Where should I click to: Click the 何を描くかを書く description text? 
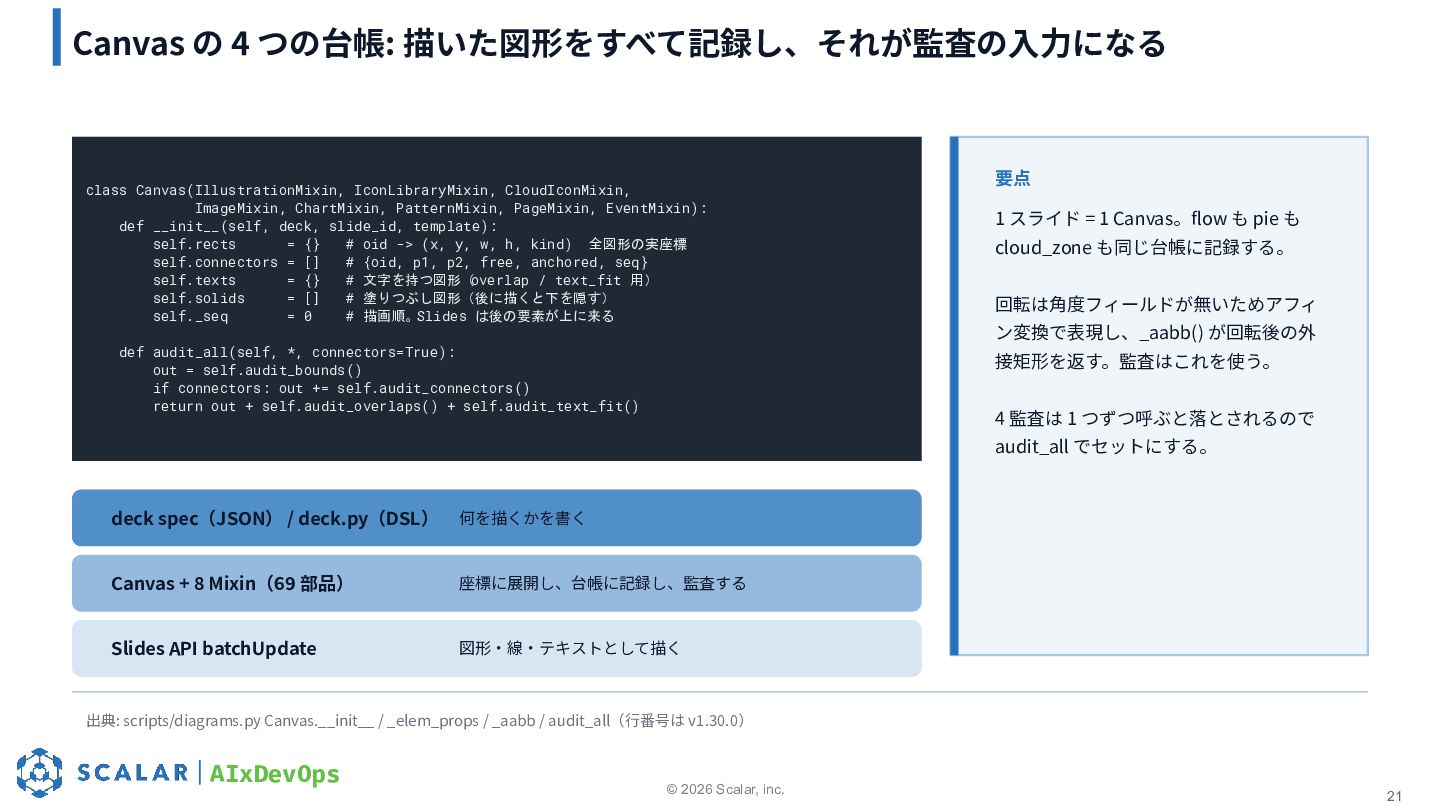coord(522,518)
